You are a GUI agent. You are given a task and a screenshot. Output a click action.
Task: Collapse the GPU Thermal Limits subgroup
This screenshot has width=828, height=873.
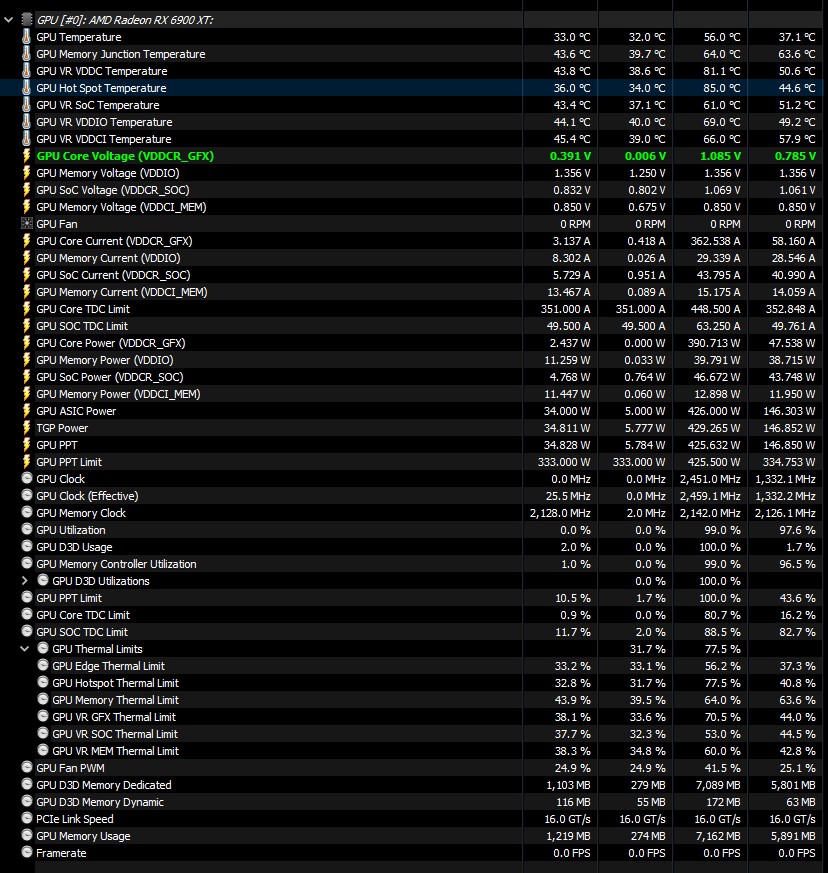[25, 649]
